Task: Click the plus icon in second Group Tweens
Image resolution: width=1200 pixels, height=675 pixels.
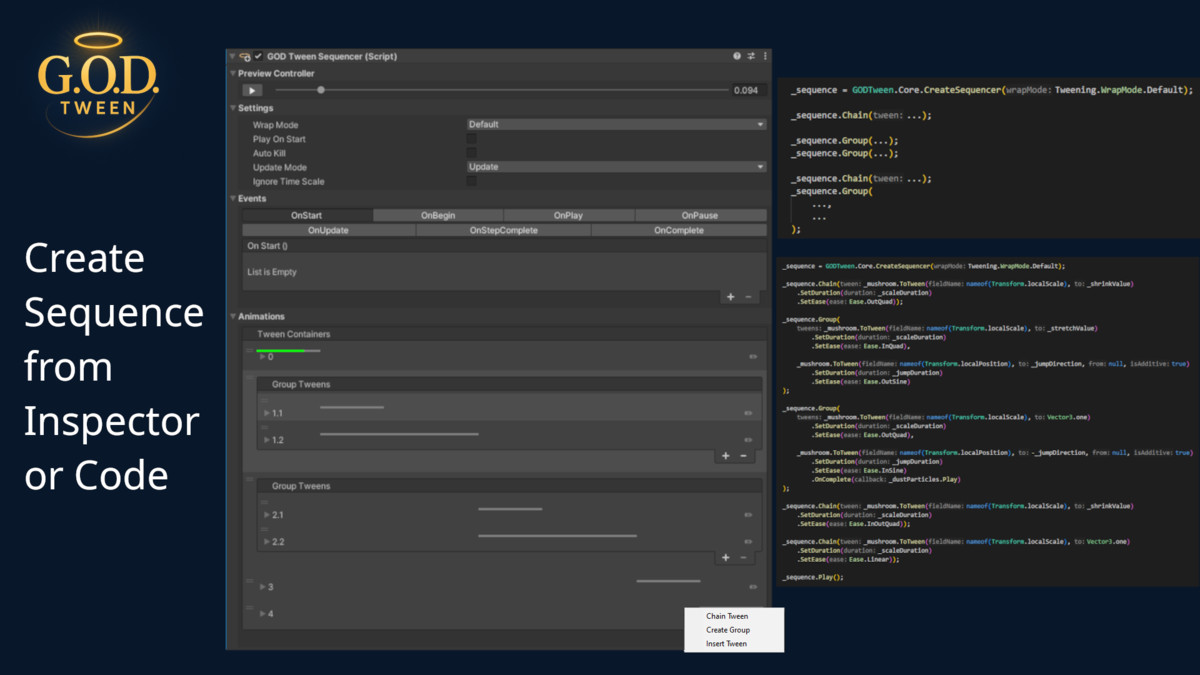Action: point(726,558)
